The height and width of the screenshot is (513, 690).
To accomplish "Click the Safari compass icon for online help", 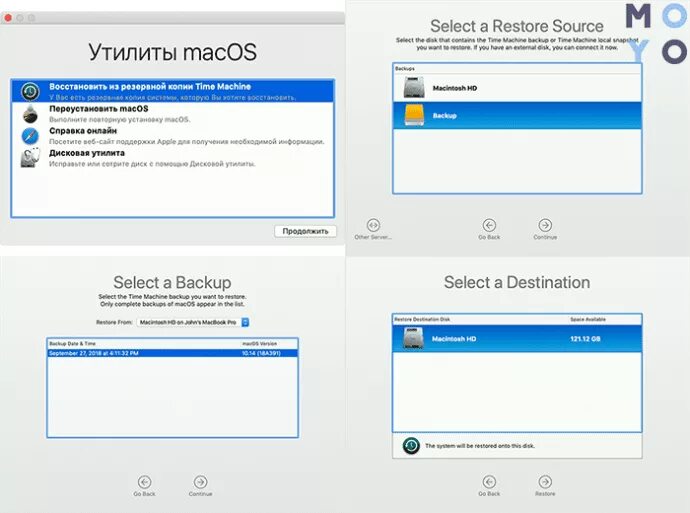I will (x=30, y=136).
